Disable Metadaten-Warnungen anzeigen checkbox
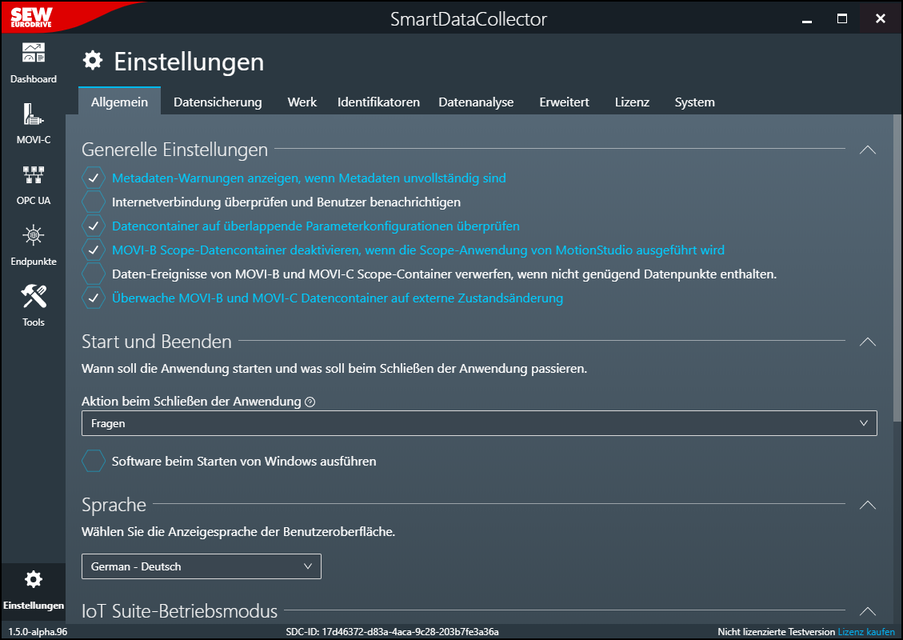This screenshot has height=640, width=903. click(x=93, y=178)
